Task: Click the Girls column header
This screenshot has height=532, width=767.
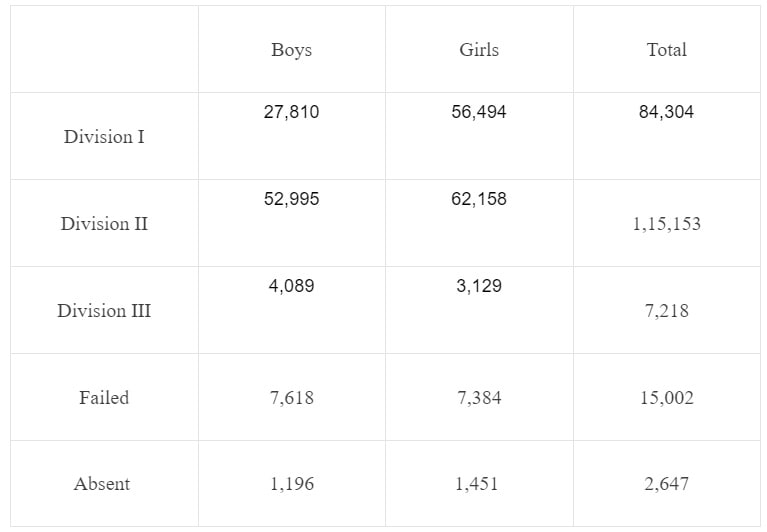Action: (x=479, y=50)
